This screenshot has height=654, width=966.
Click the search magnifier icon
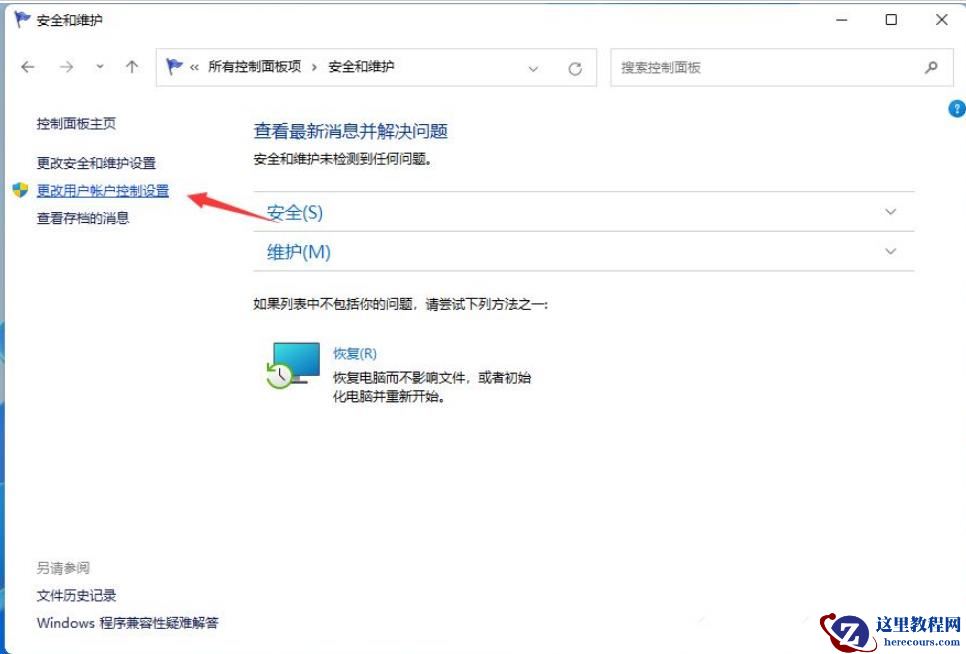pos(931,67)
